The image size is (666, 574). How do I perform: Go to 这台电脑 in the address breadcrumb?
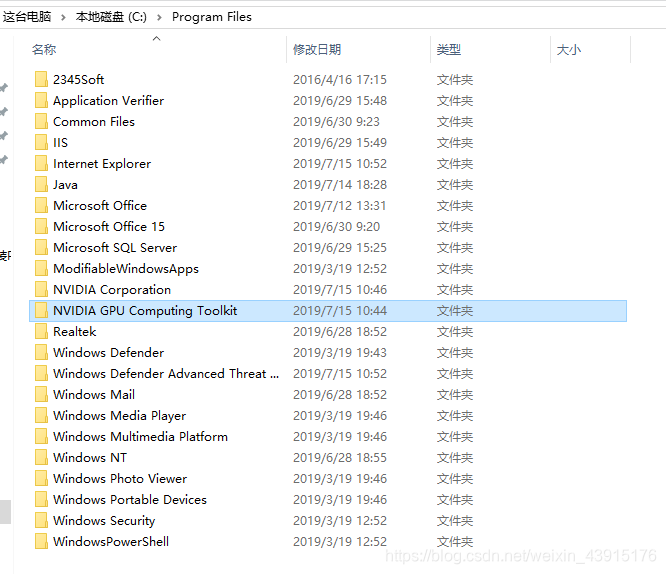pos(27,17)
